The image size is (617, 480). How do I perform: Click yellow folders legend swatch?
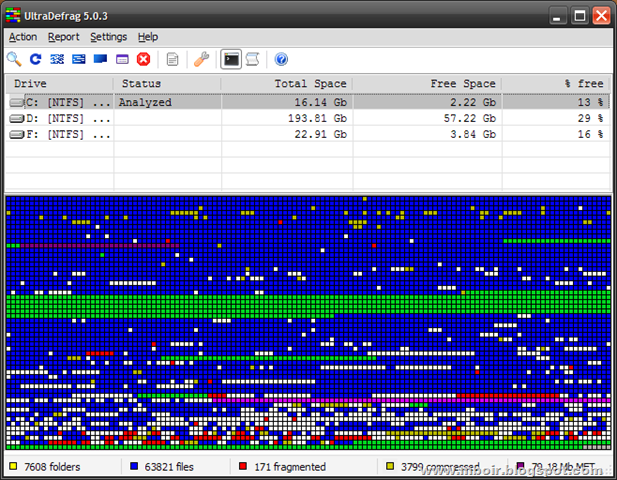tap(13, 466)
